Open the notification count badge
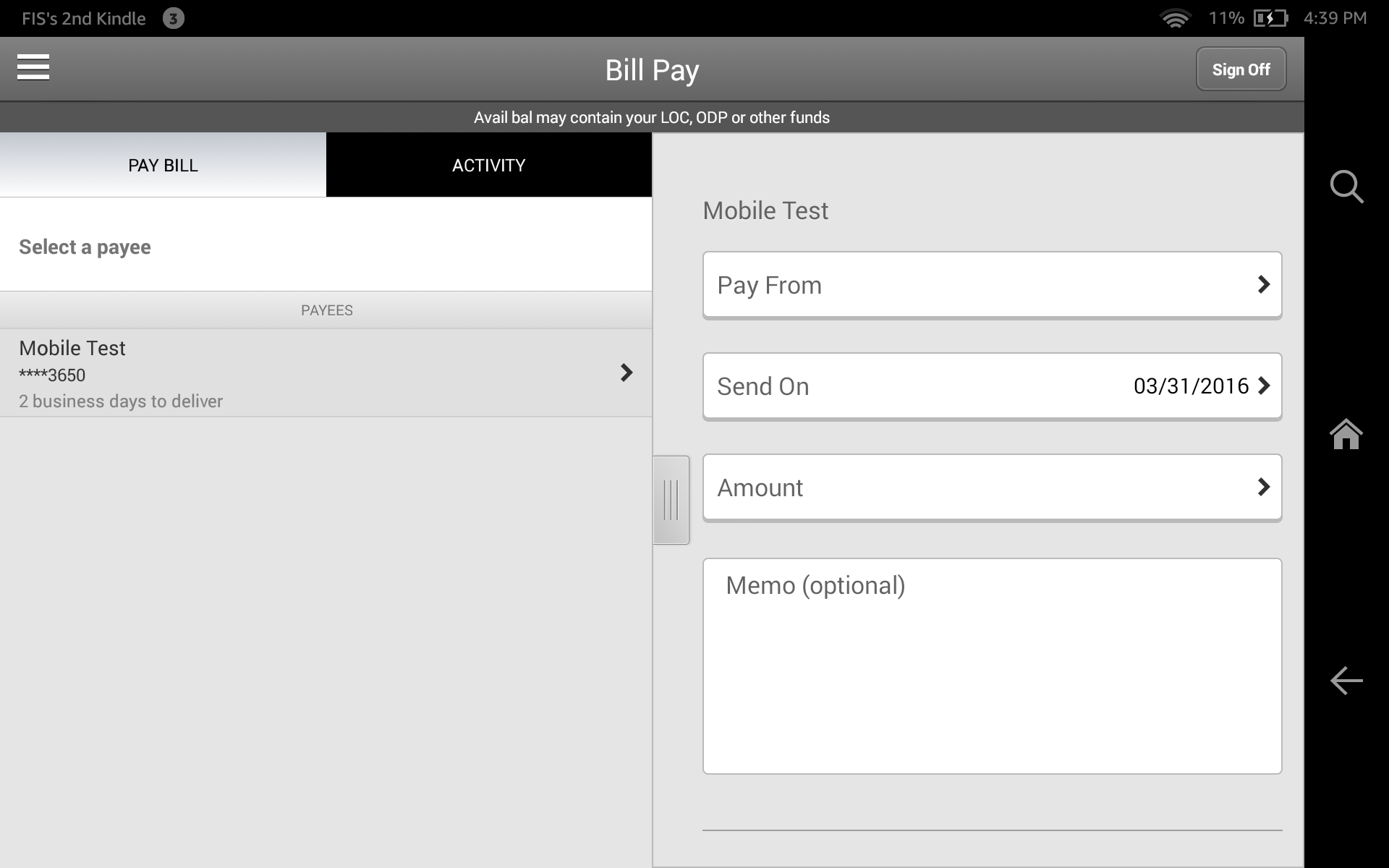Viewport: 1389px width, 868px height. coord(172,18)
